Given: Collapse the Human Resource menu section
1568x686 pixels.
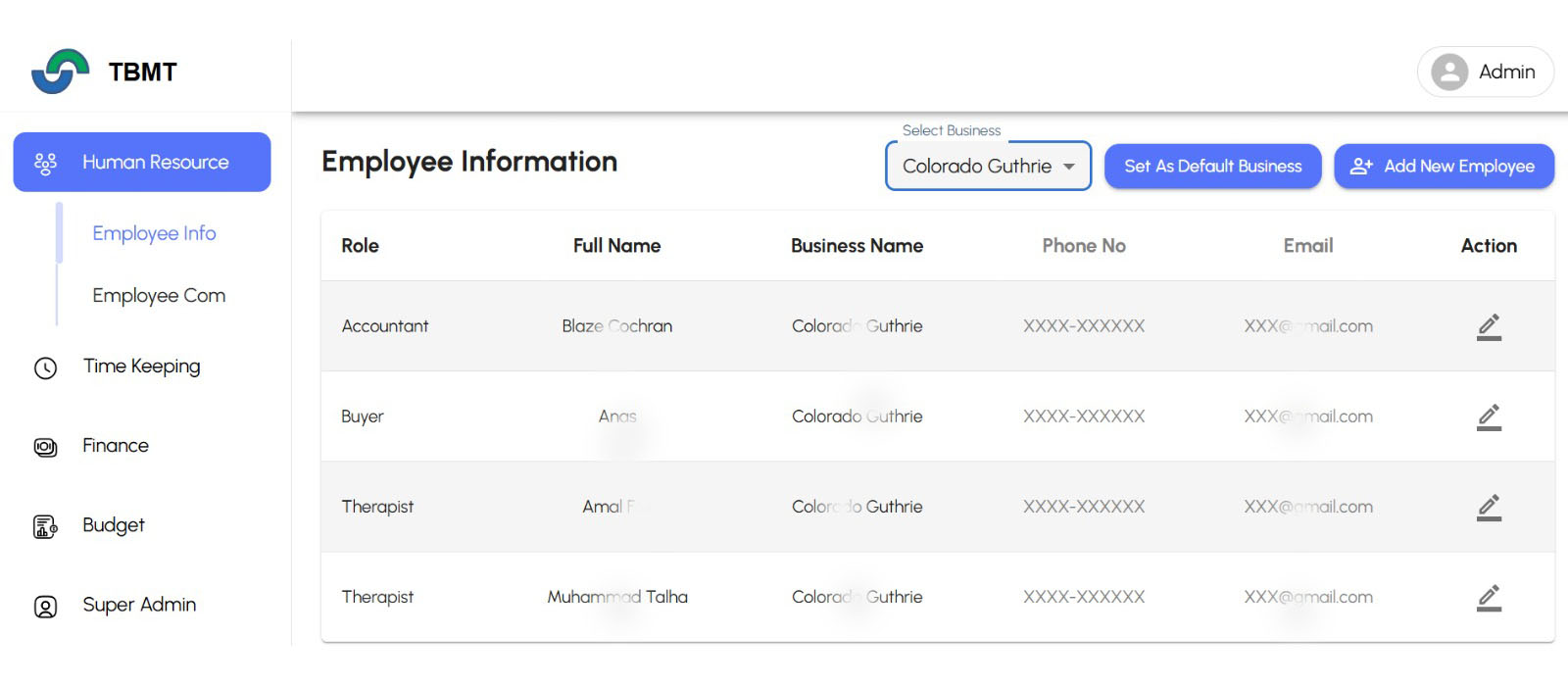Looking at the screenshot, I should pyautogui.click(x=142, y=163).
